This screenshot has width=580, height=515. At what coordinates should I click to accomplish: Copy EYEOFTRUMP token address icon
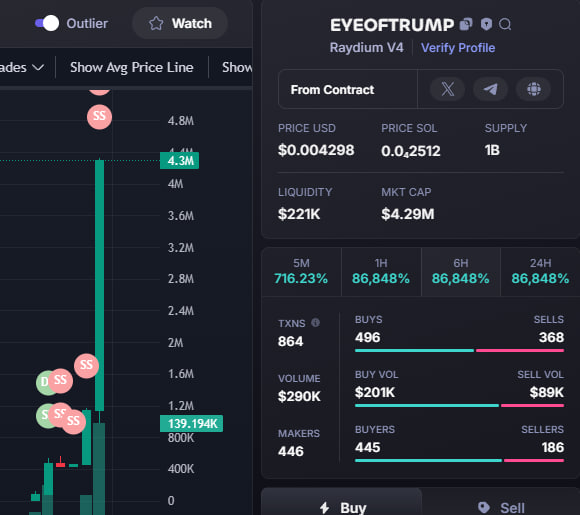tap(466, 24)
